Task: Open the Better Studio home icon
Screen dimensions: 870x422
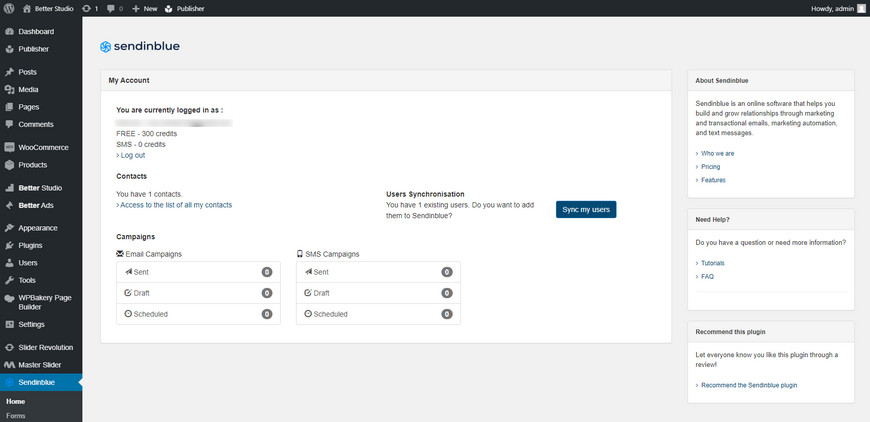Action: click(27, 8)
